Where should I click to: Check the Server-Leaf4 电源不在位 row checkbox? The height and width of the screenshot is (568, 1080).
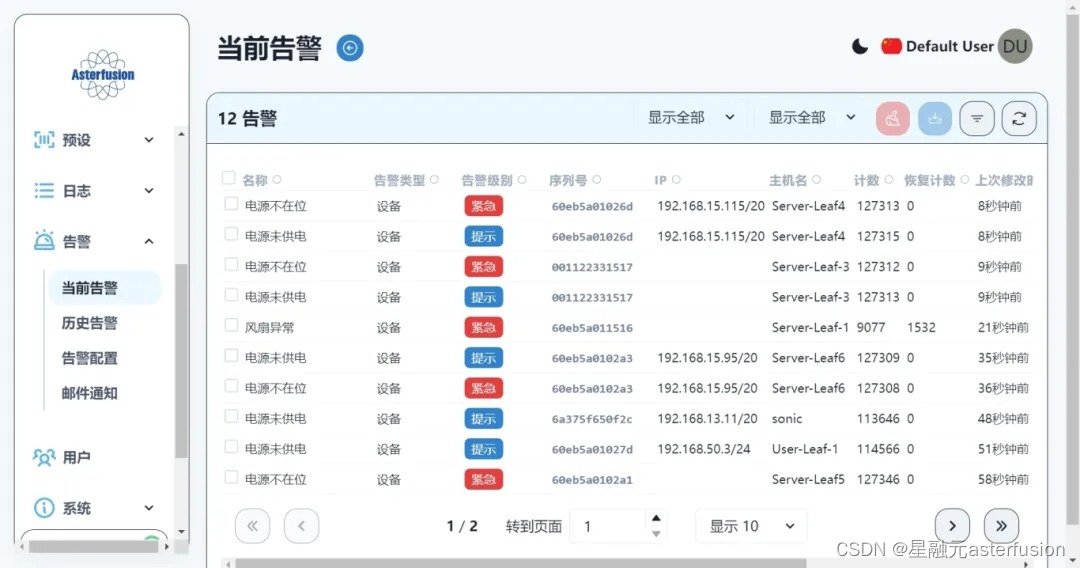pyautogui.click(x=231, y=204)
